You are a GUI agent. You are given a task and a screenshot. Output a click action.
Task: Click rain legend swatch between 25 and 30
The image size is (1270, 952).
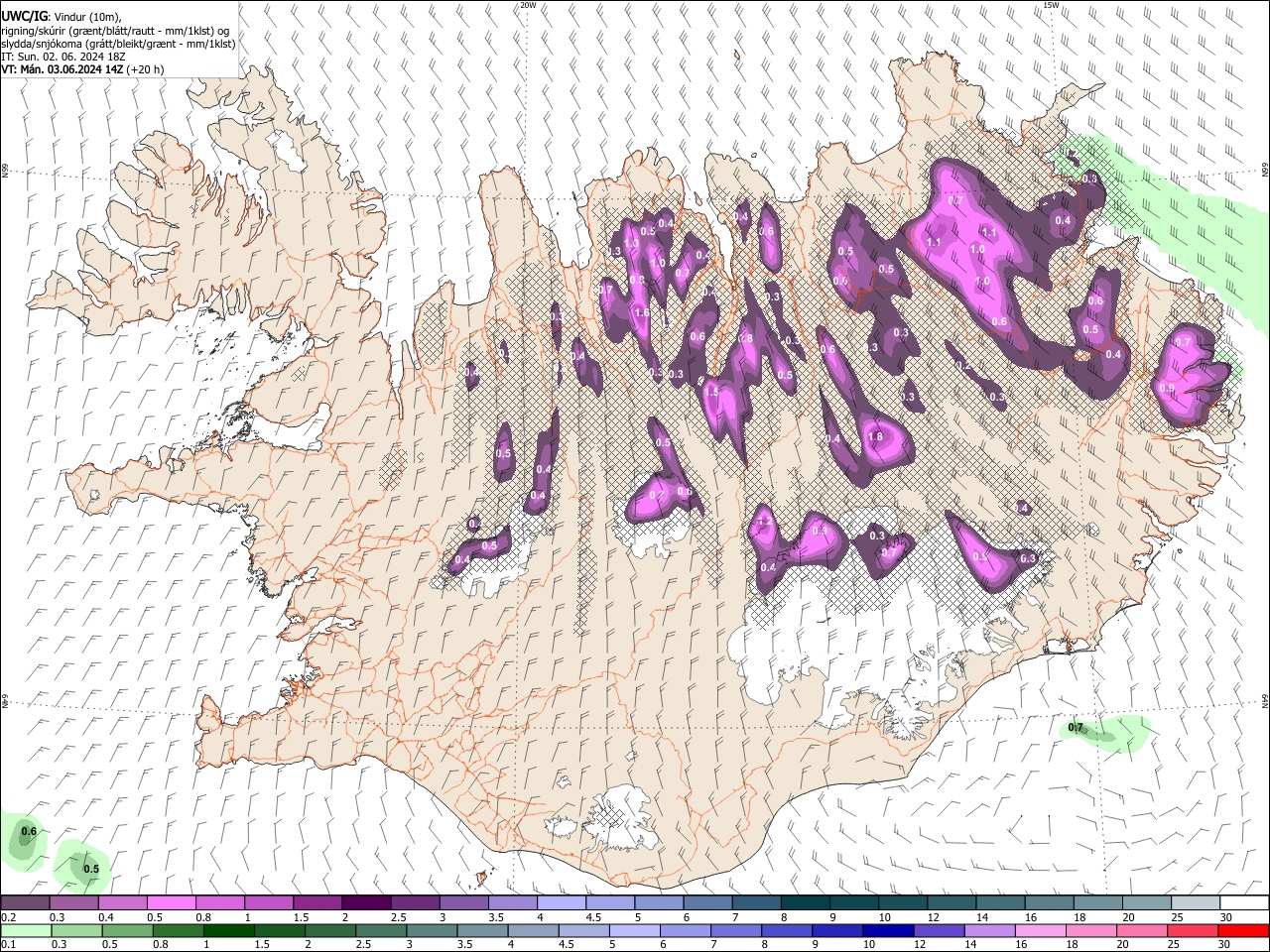coord(1193,931)
